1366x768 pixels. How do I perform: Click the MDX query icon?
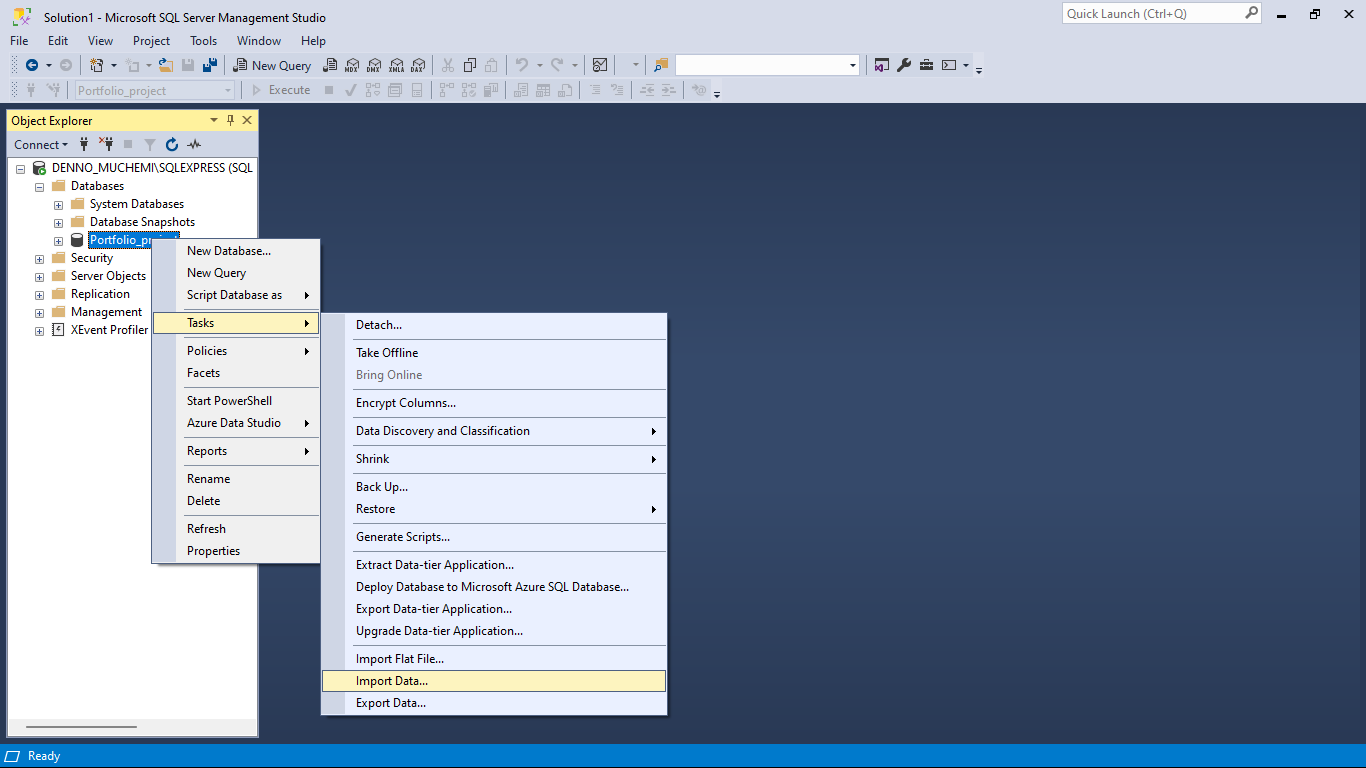(x=352, y=65)
